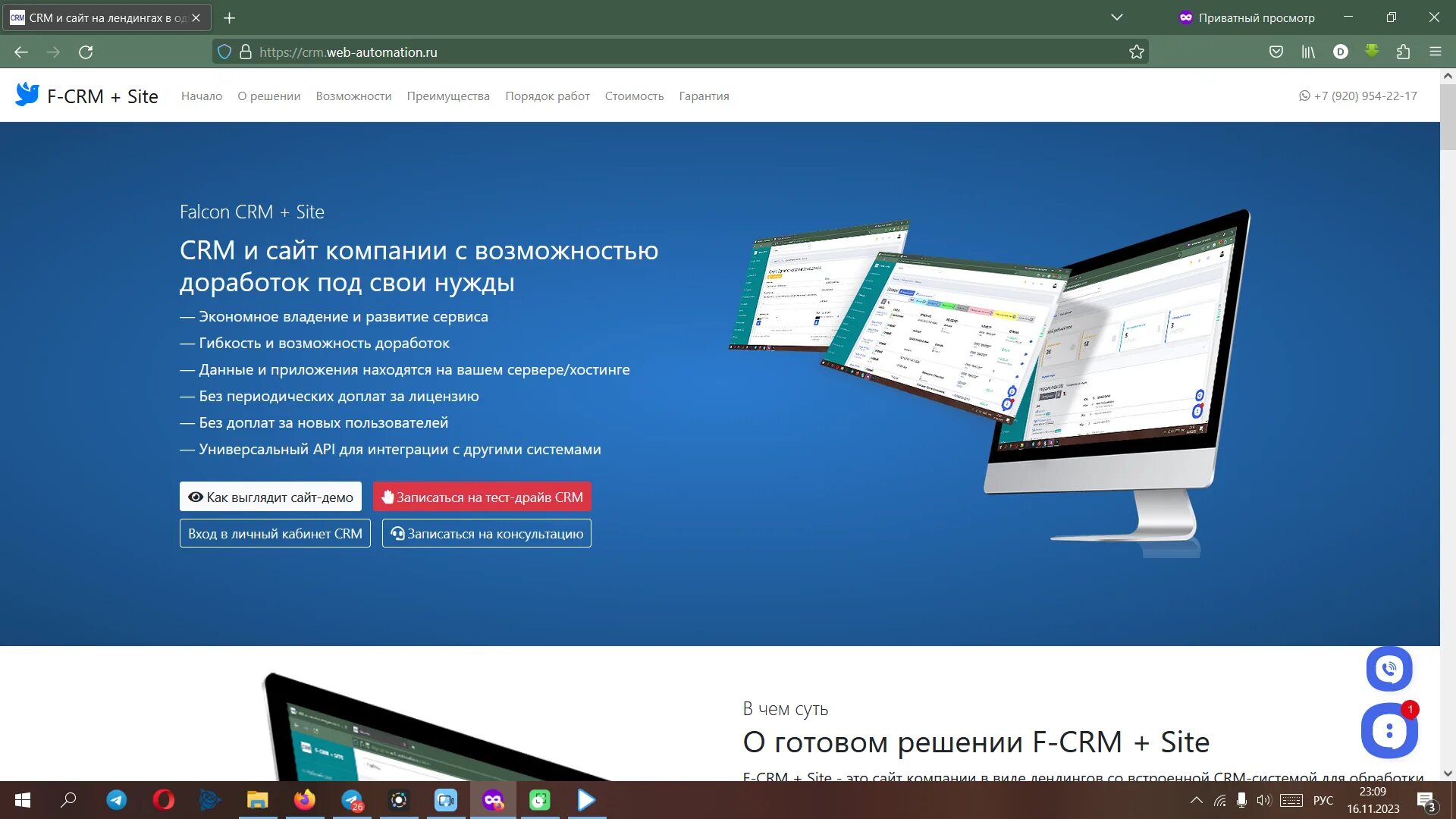Close the CRM browser tab

point(196,17)
